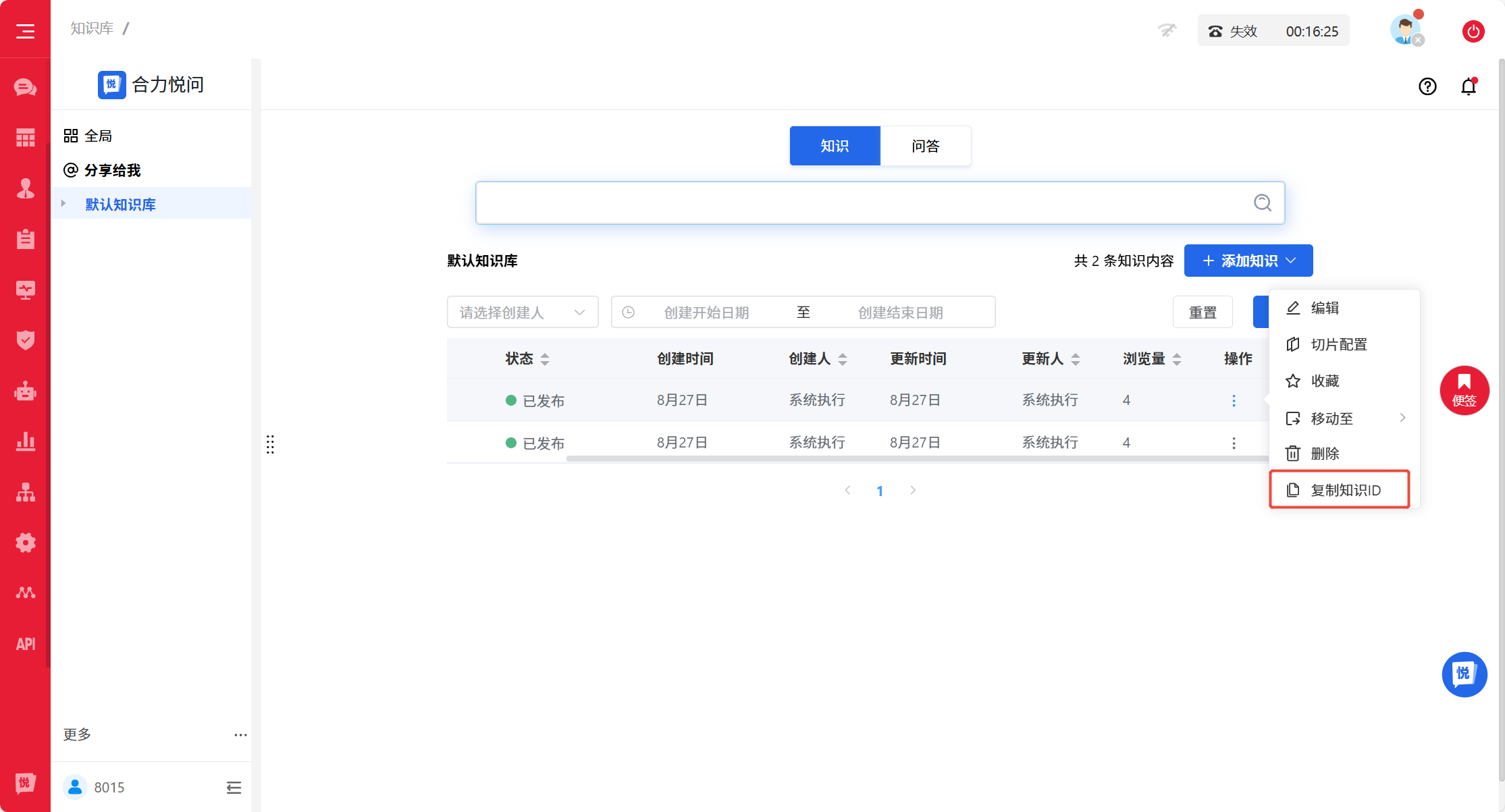Open the help question mark icon

click(1427, 86)
